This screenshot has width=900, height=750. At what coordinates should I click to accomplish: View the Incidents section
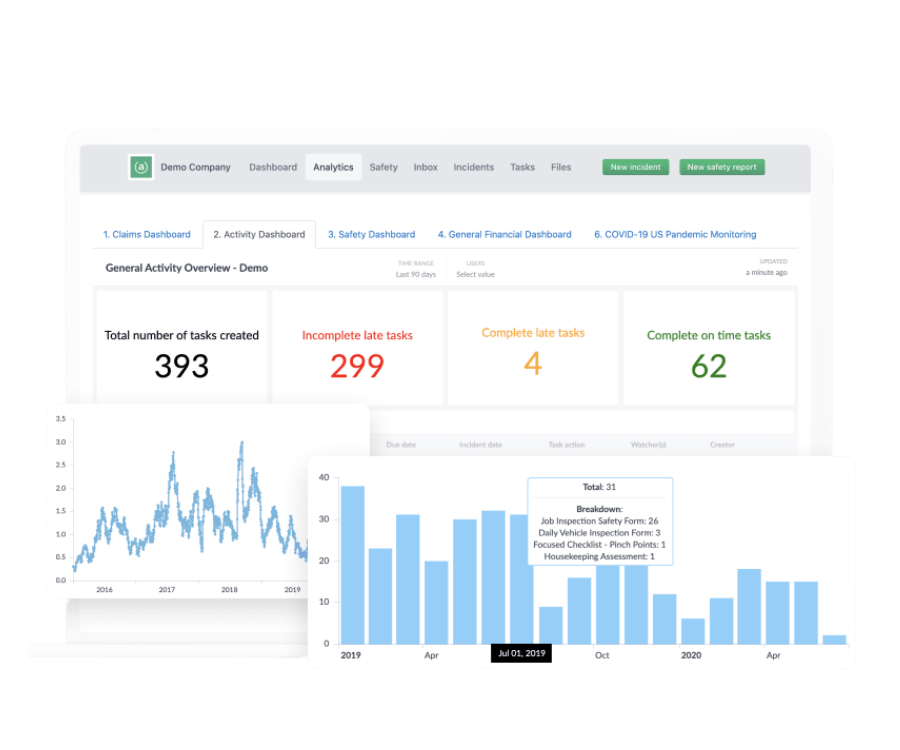472,167
